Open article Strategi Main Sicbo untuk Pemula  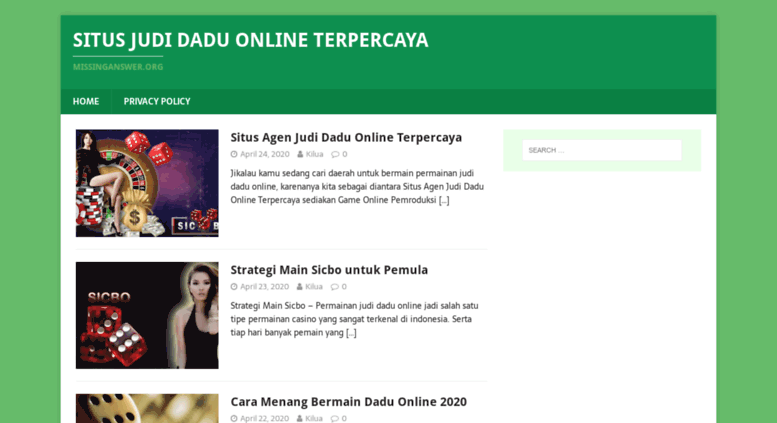tap(329, 270)
